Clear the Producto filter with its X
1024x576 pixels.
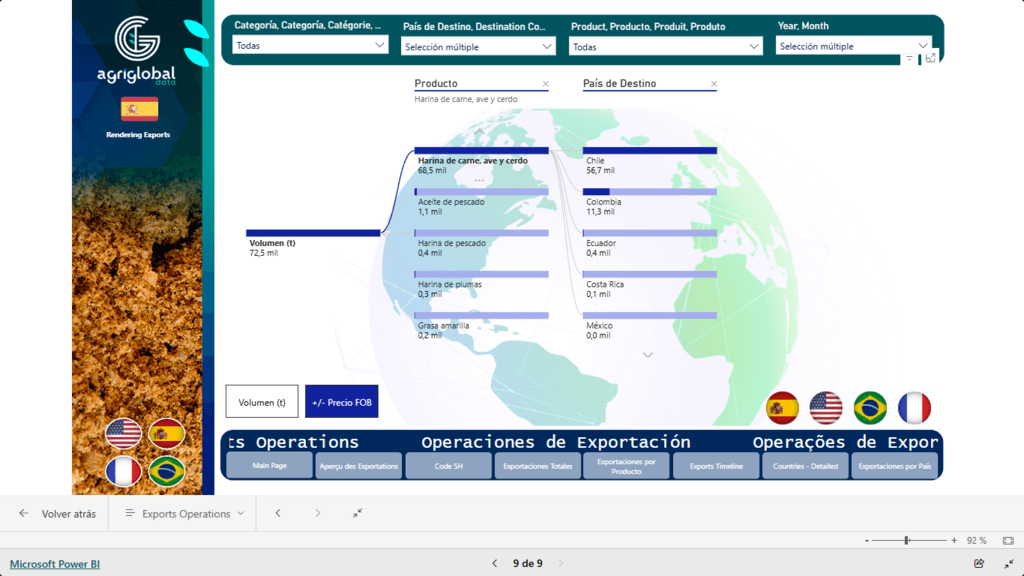545,83
